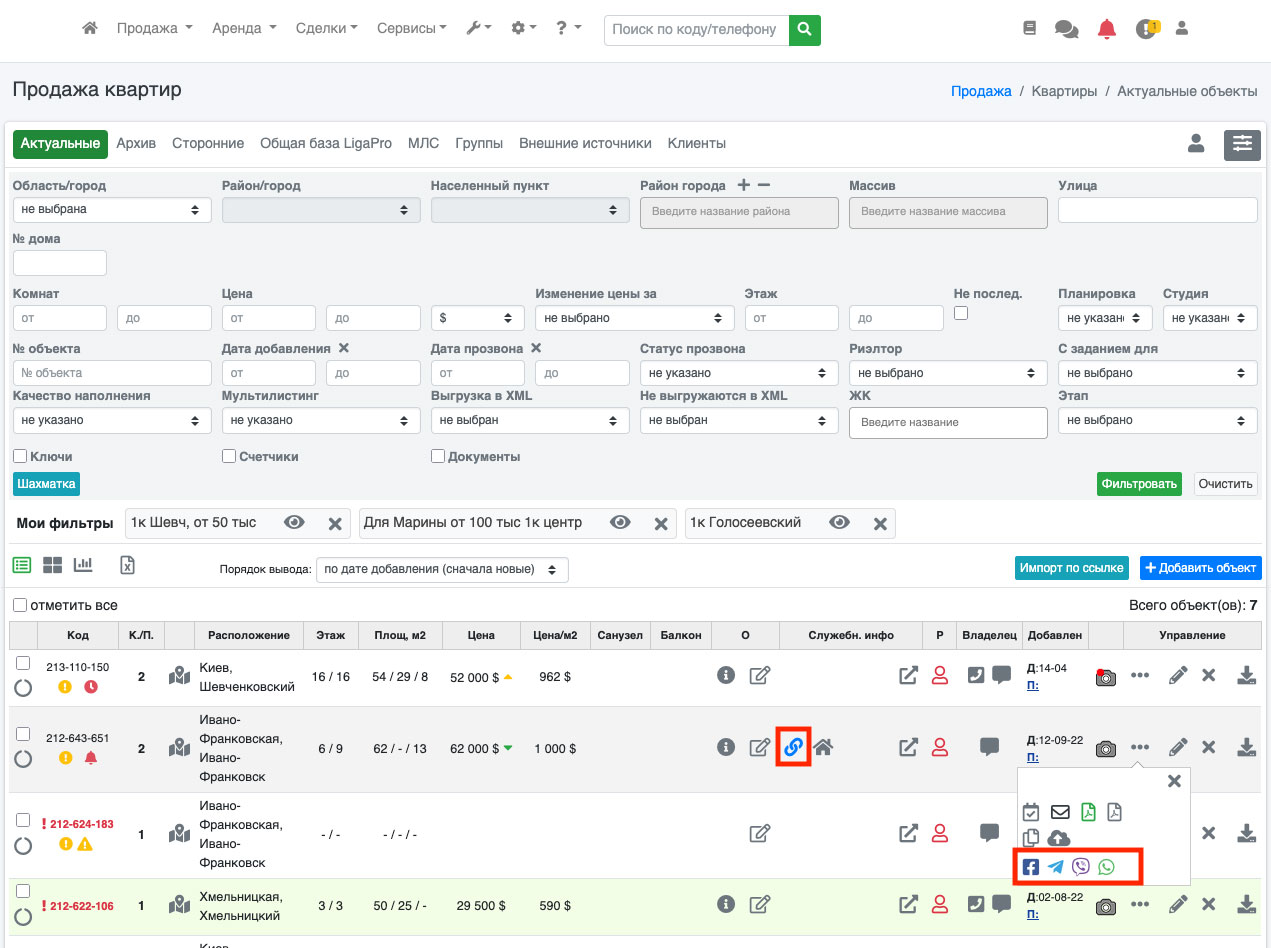The width and height of the screenshot is (1271, 948).
Task: Click the search by code/phone field
Action: (x=695, y=30)
